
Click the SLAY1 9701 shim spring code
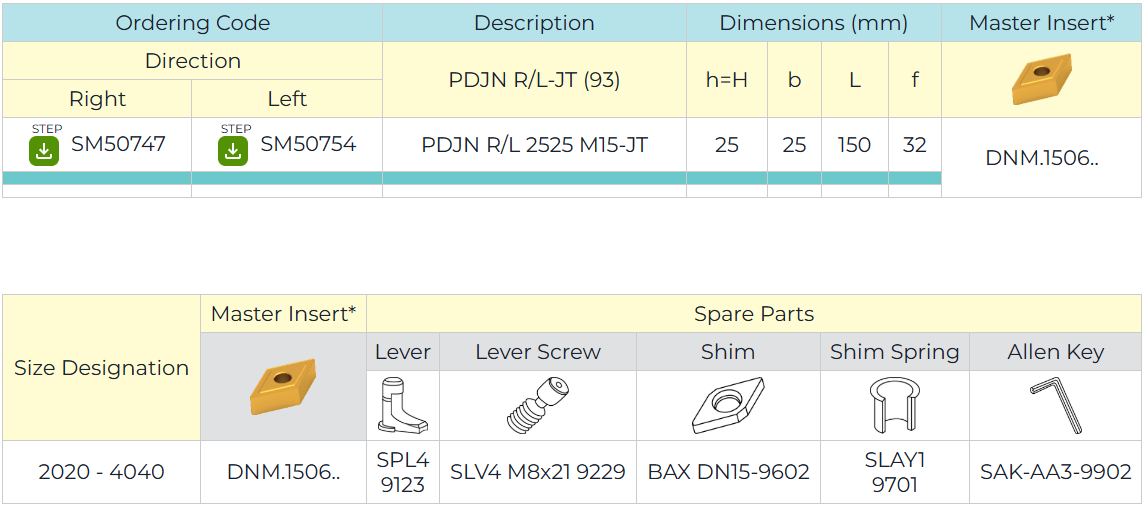pyautogui.click(x=894, y=473)
